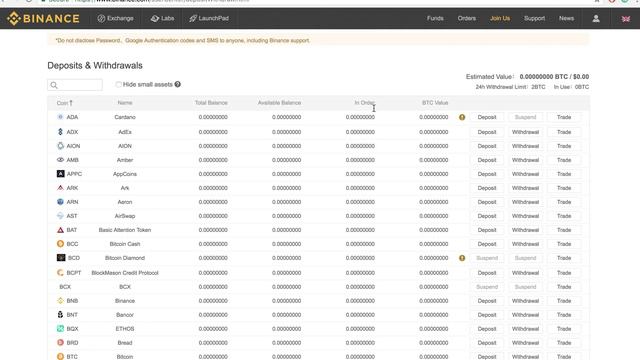Click the ADA coin icon
640x360 pixels.
tap(60, 117)
